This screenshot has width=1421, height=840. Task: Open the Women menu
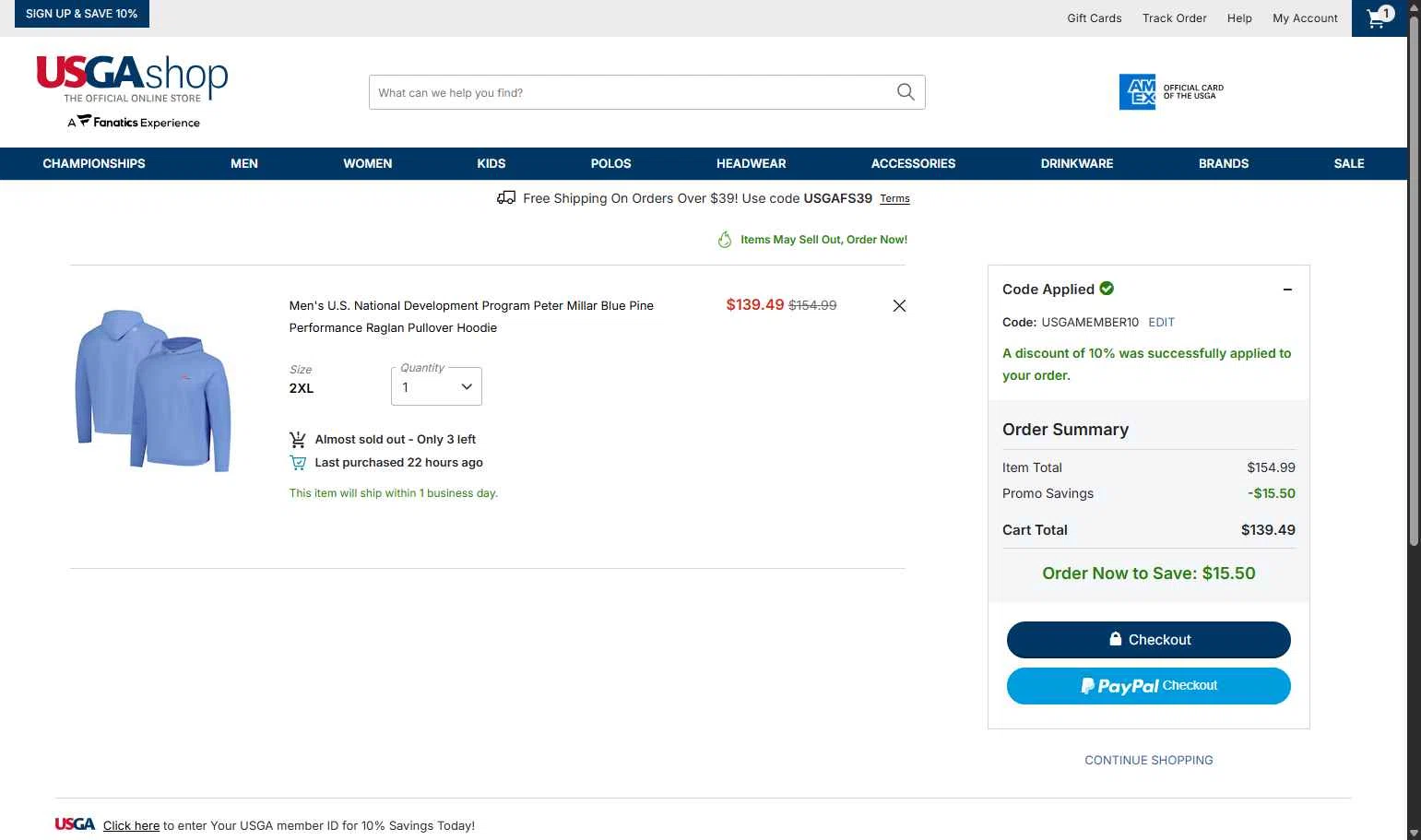tap(368, 163)
